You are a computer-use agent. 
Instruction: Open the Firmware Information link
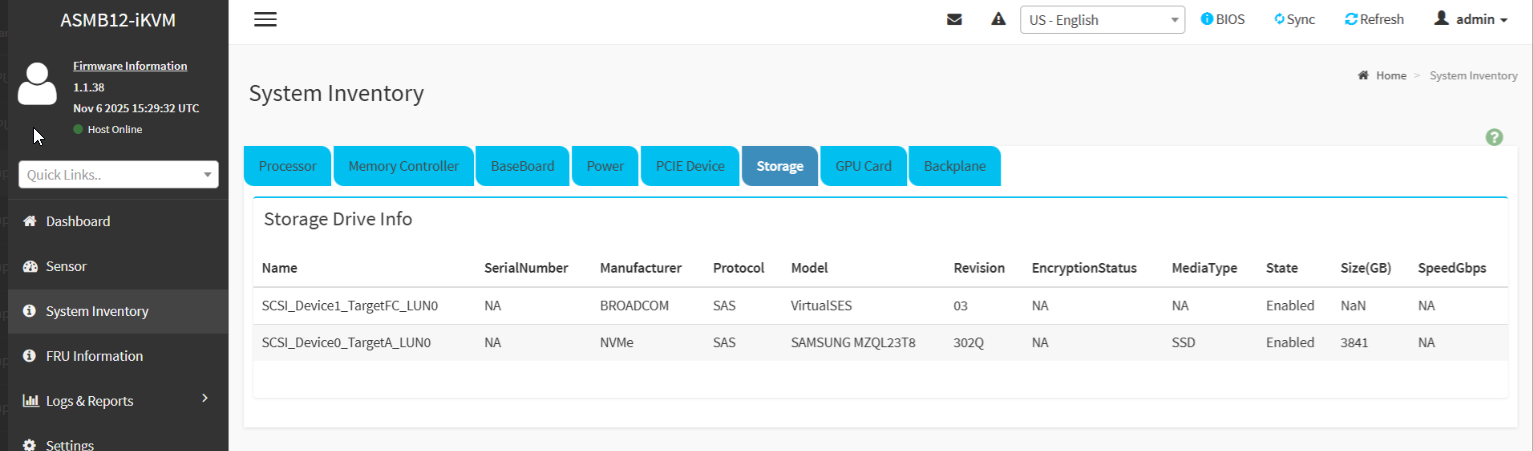130,66
